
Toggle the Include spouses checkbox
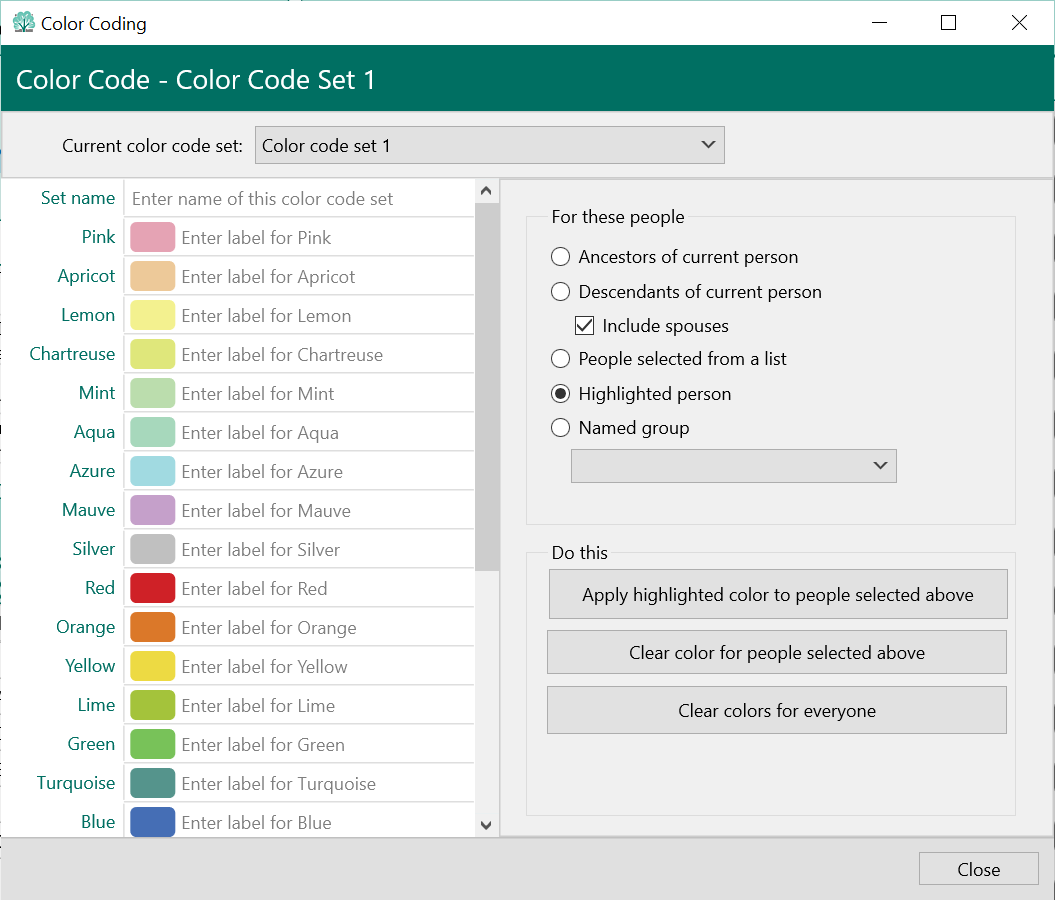[585, 326]
